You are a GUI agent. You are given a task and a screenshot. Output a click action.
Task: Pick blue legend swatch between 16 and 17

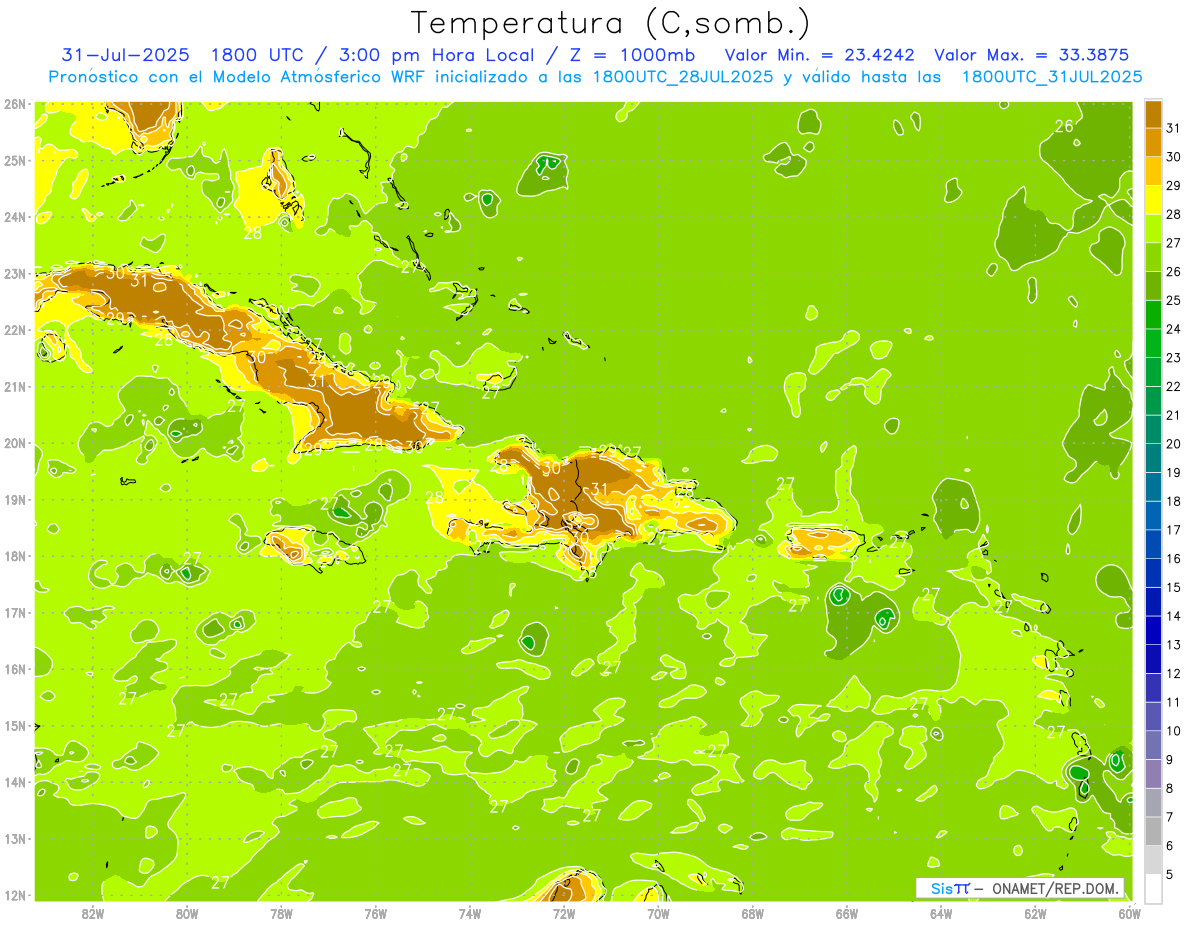point(1153,544)
